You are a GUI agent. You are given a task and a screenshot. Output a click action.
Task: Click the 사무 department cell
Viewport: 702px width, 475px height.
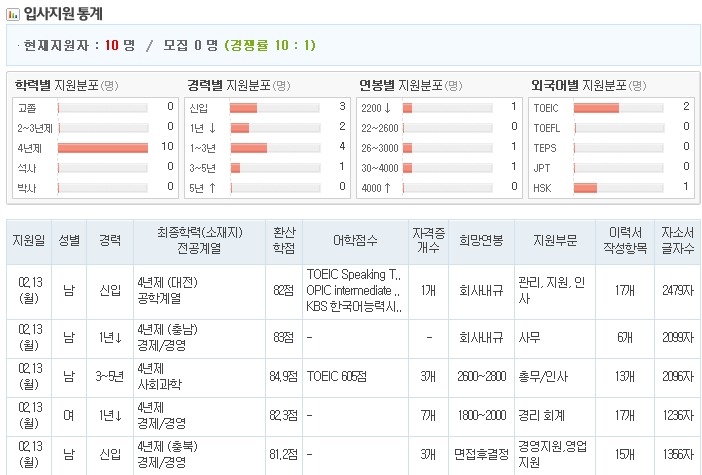(x=555, y=338)
